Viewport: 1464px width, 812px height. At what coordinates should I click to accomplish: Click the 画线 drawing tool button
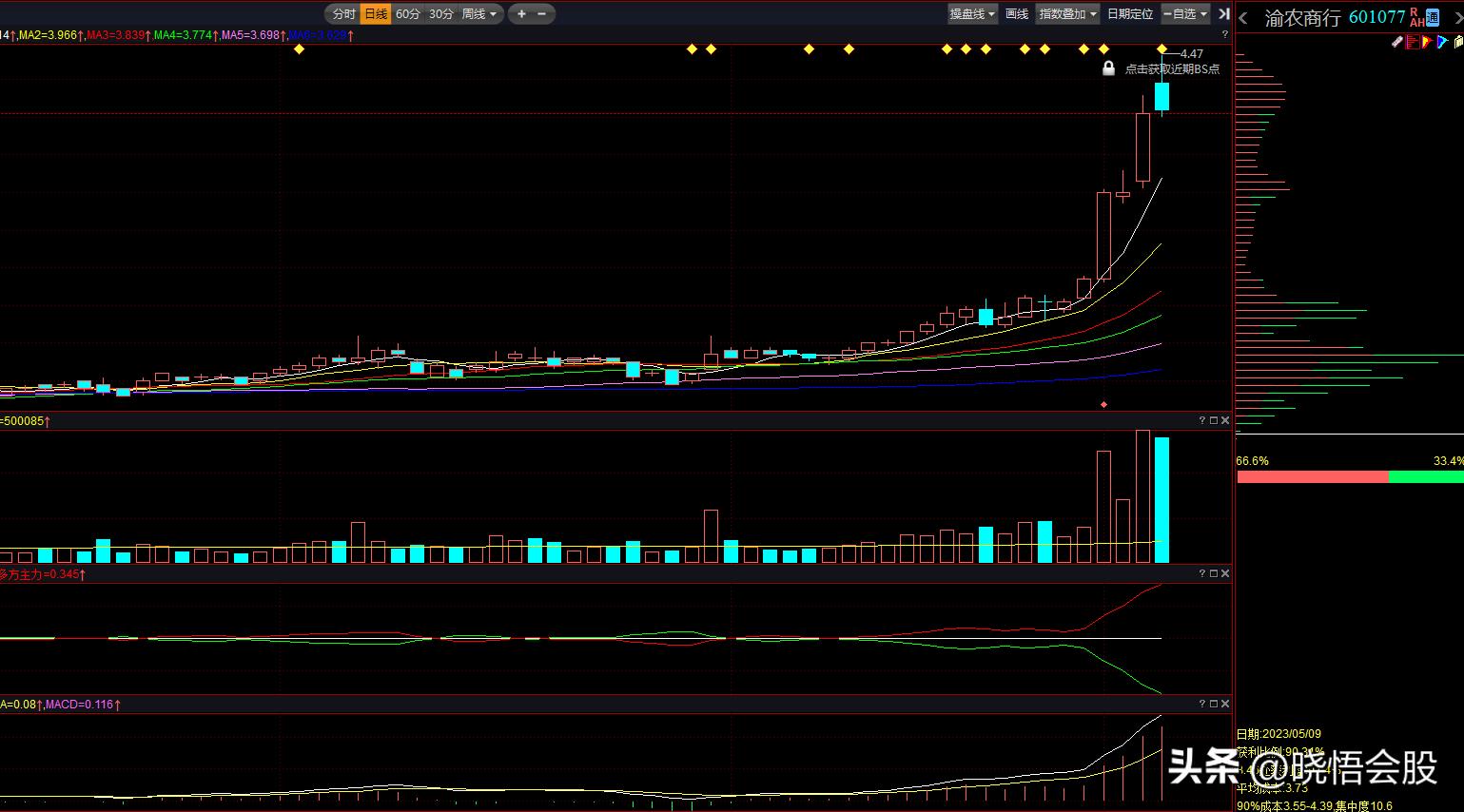click(1017, 14)
